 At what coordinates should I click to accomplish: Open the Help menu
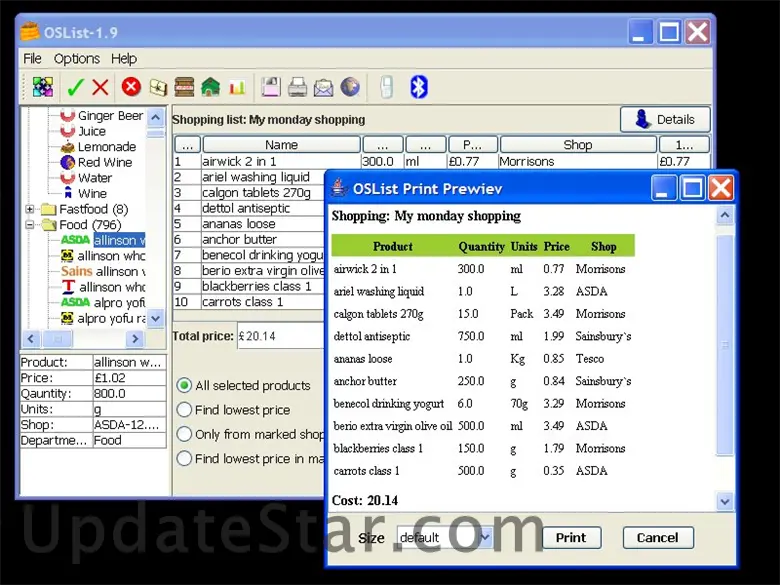[124, 59]
